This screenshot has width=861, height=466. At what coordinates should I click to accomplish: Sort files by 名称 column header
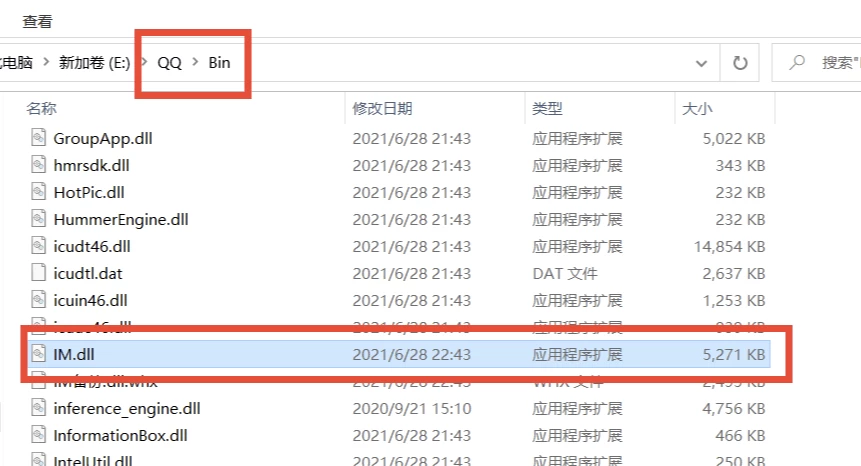[x=41, y=108]
